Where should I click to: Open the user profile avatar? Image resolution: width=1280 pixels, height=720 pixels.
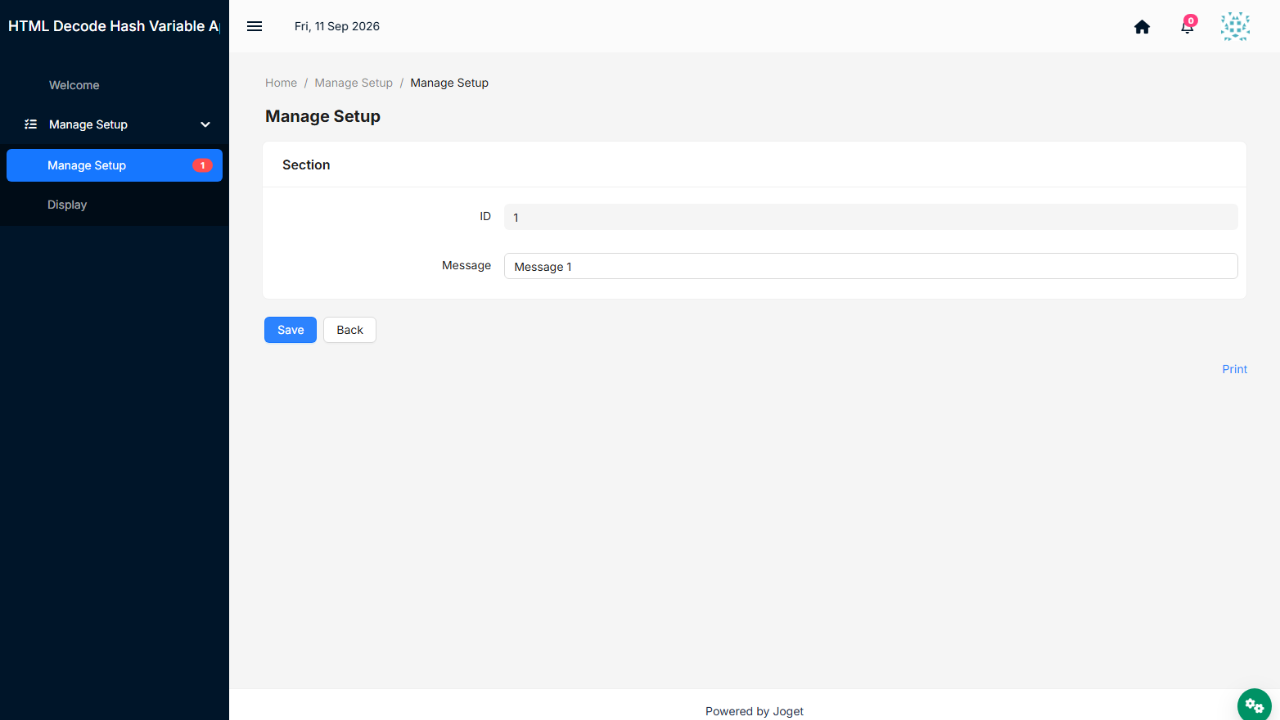[1235, 27]
